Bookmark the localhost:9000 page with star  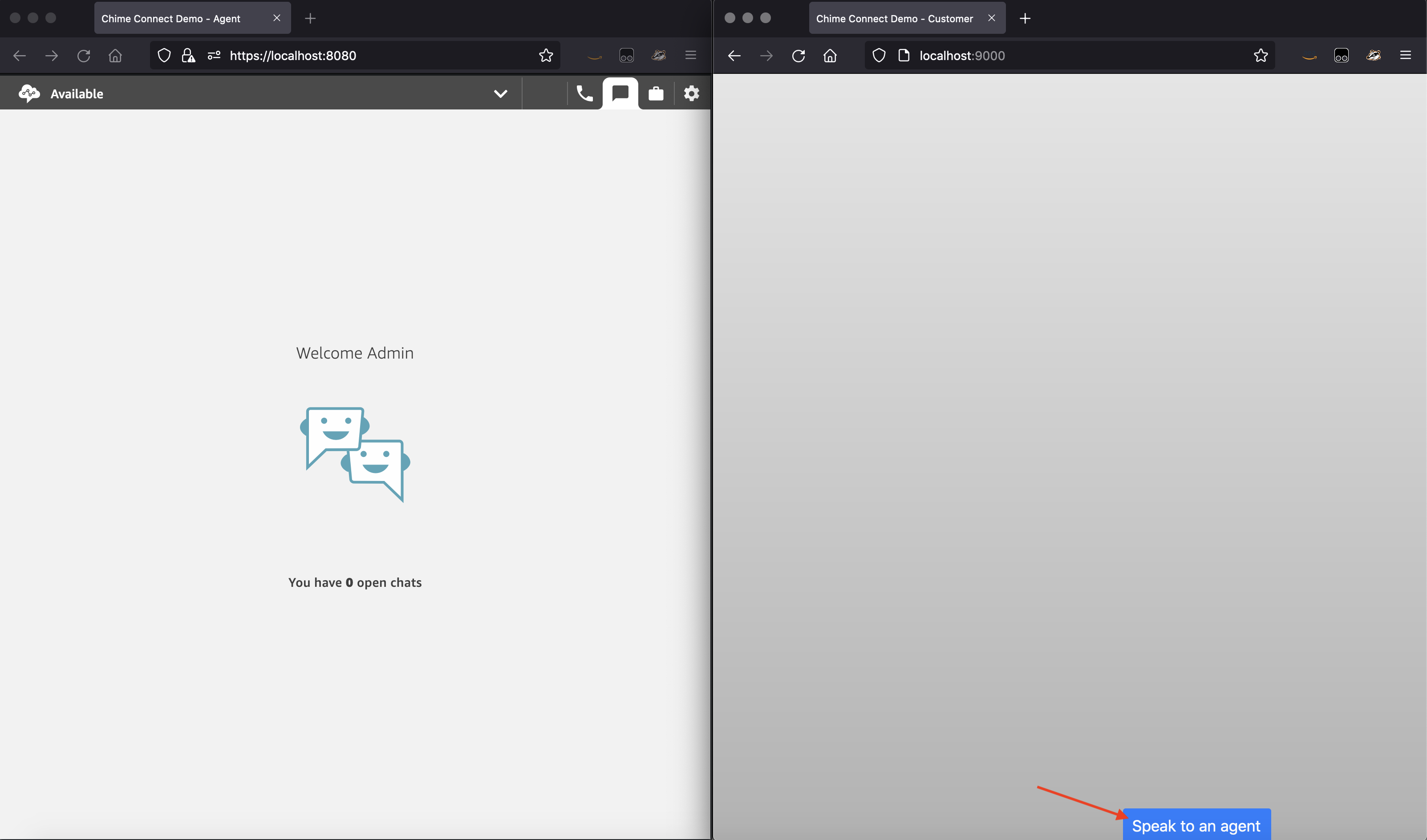point(1261,56)
